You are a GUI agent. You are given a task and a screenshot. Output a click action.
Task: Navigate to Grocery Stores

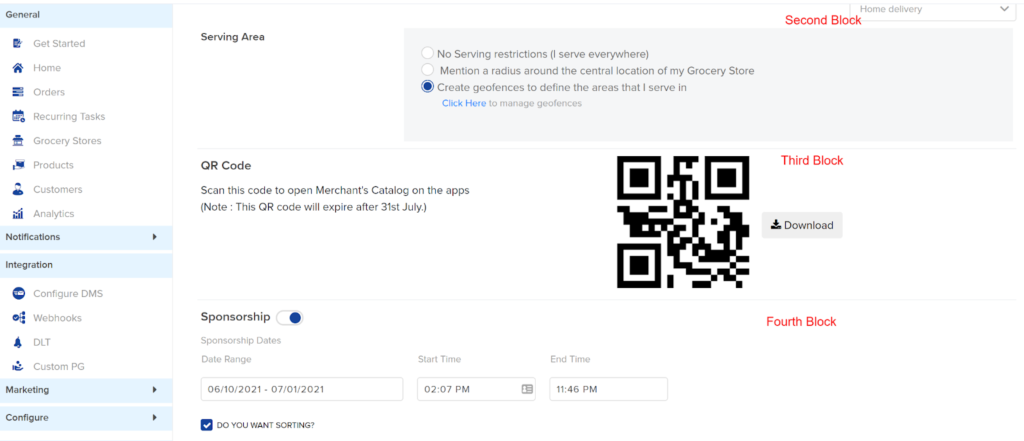(x=67, y=140)
